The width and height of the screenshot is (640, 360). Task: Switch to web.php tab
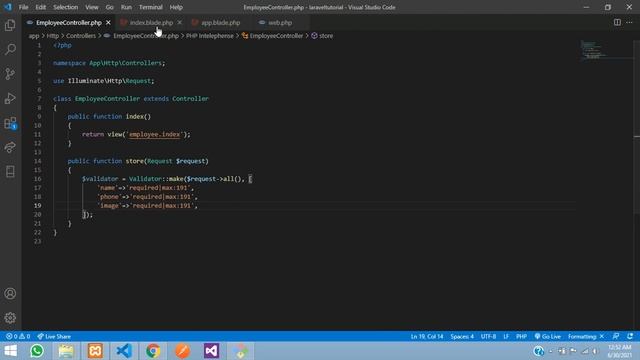(x=280, y=22)
